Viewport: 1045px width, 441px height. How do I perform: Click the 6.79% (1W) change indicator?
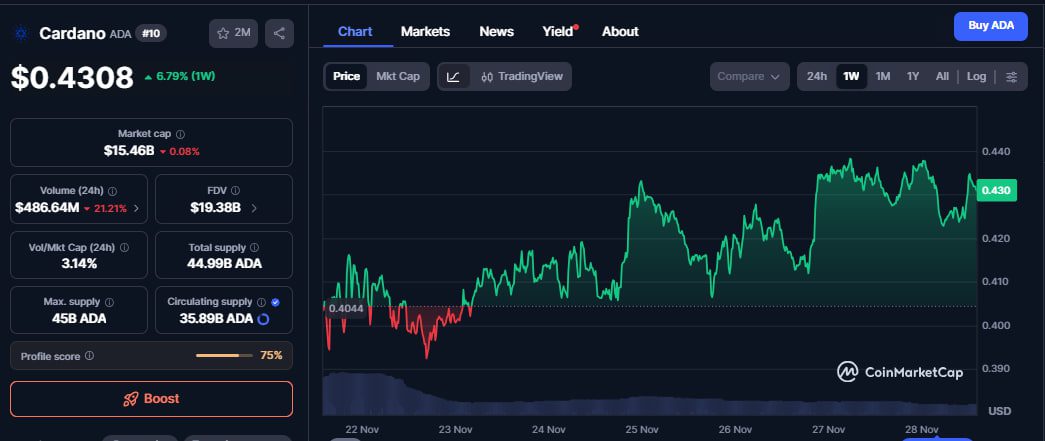tap(179, 76)
